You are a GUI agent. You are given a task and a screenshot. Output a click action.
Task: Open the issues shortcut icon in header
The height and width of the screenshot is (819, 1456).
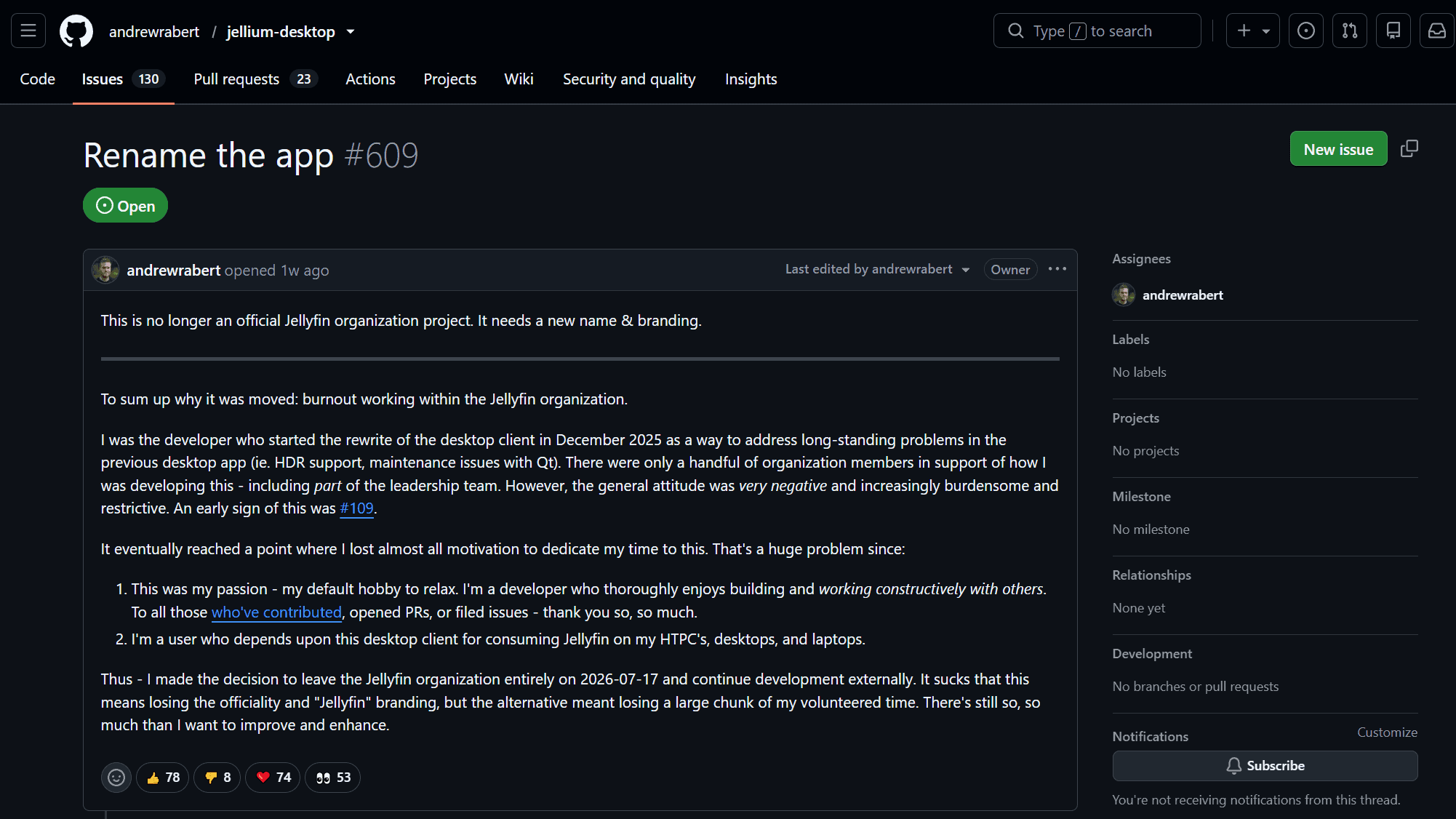tap(1306, 31)
